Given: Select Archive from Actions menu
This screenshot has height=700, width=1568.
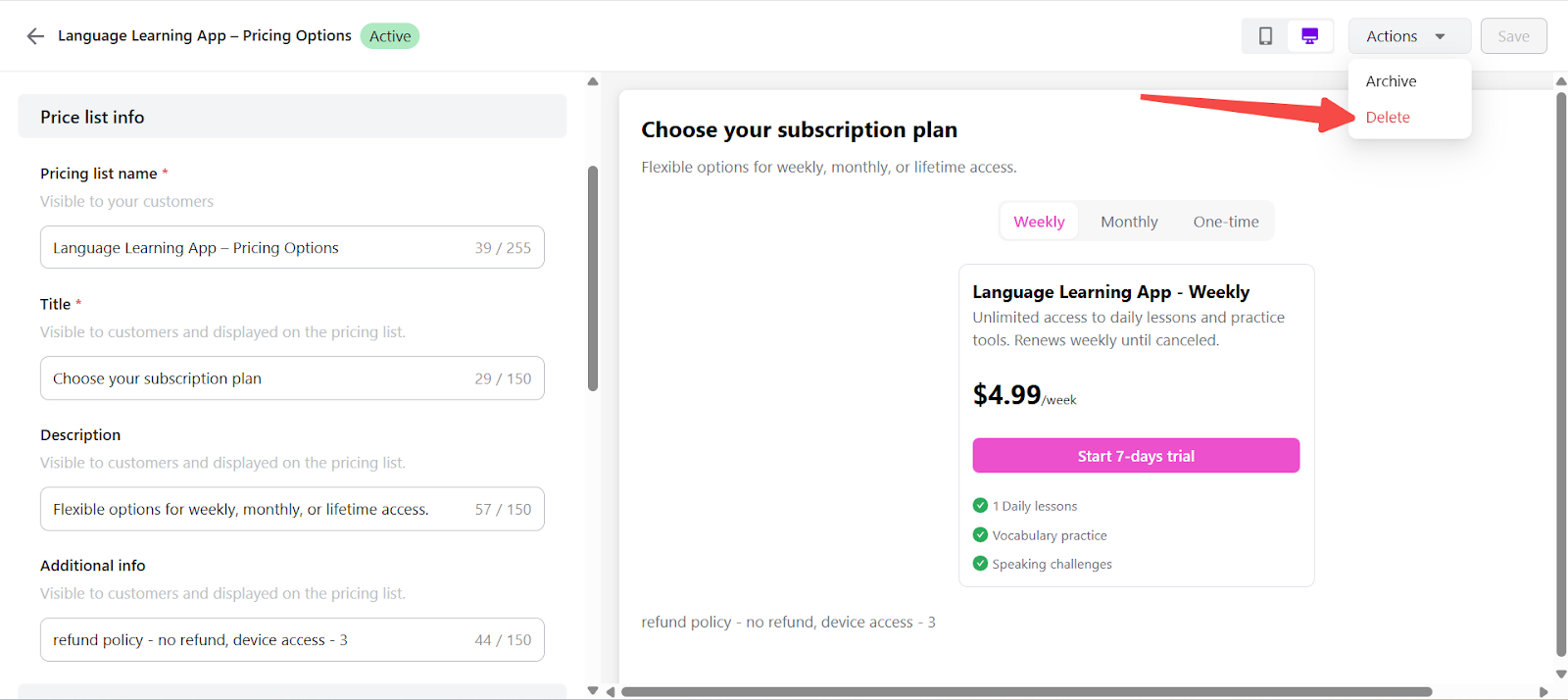Looking at the screenshot, I should tap(1391, 81).
